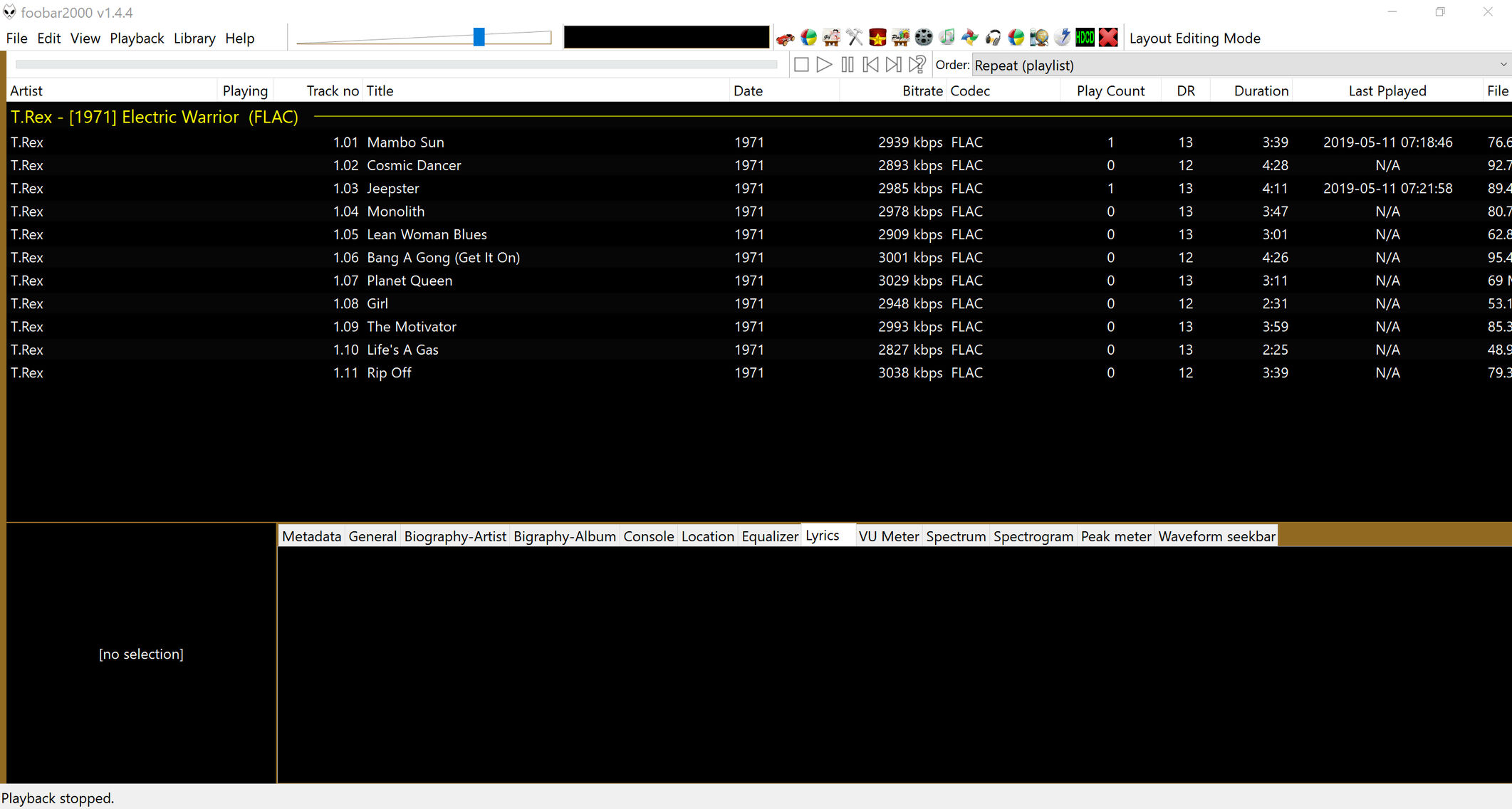Click the lightning bolt disc icon
1512x809 pixels.
tap(1063, 38)
